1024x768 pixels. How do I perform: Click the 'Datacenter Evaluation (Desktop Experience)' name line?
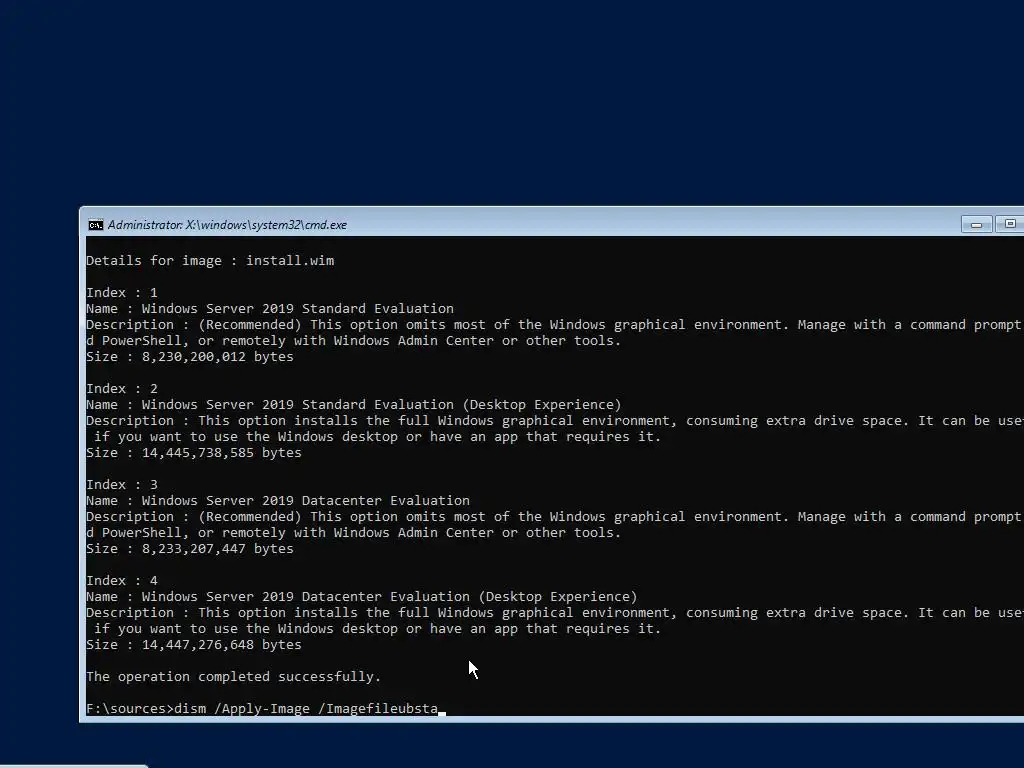coord(362,596)
